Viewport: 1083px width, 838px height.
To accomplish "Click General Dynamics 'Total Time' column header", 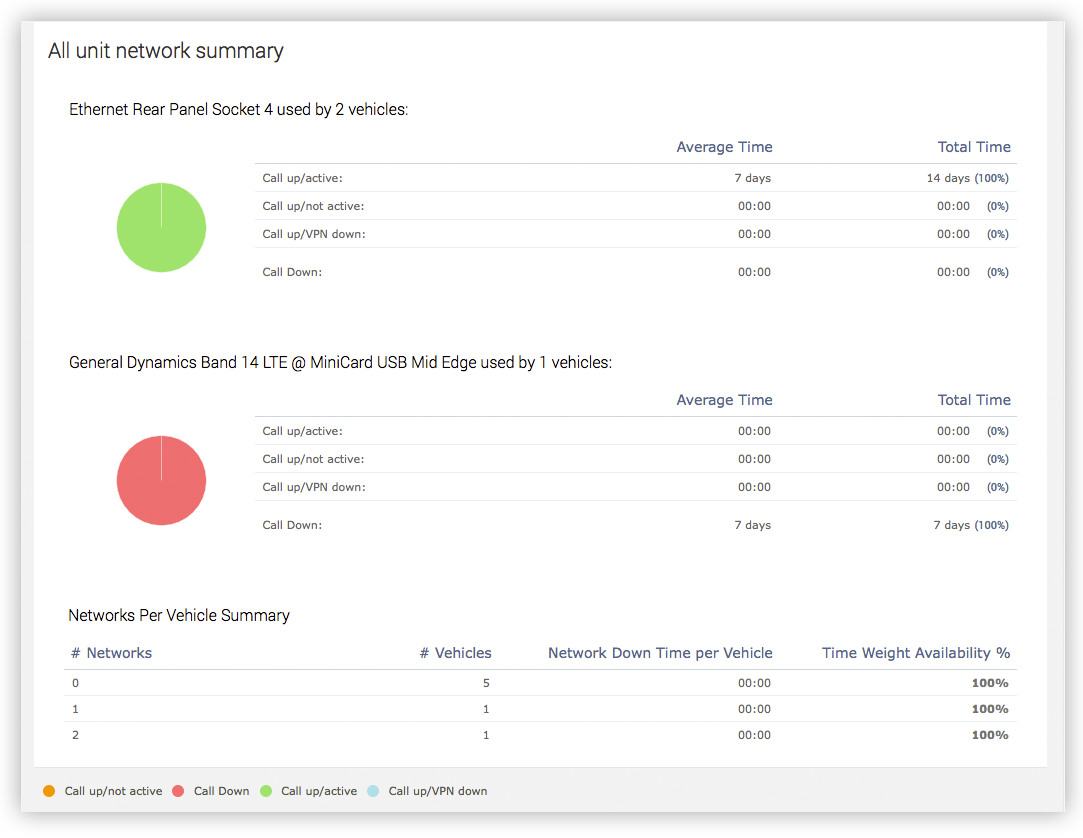I will point(974,400).
